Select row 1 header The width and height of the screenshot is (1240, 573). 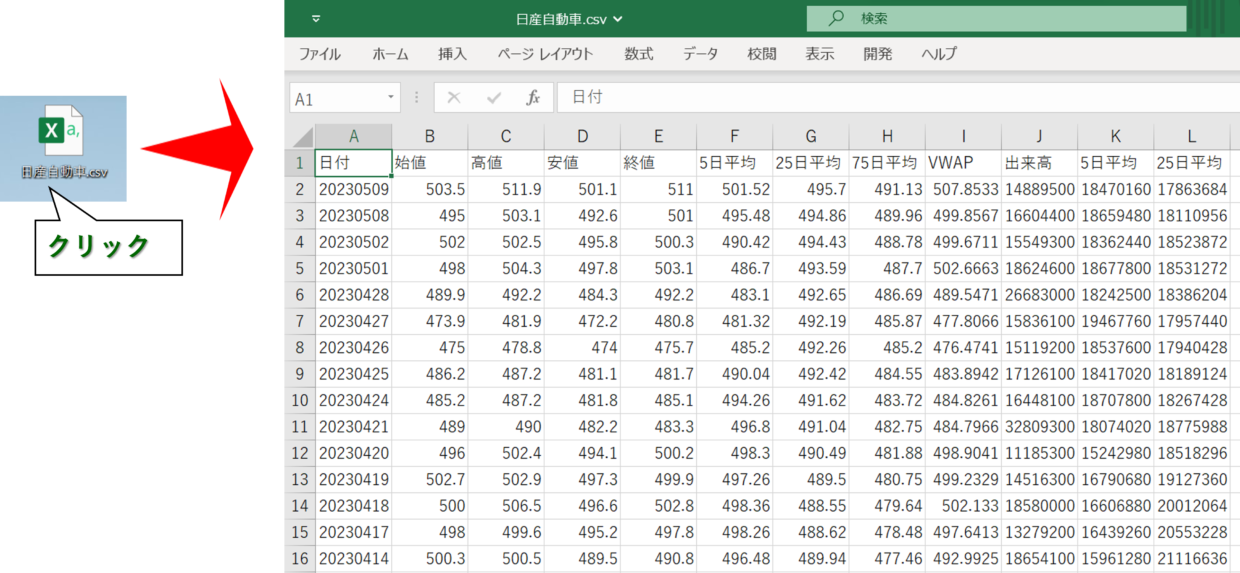point(299,162)
